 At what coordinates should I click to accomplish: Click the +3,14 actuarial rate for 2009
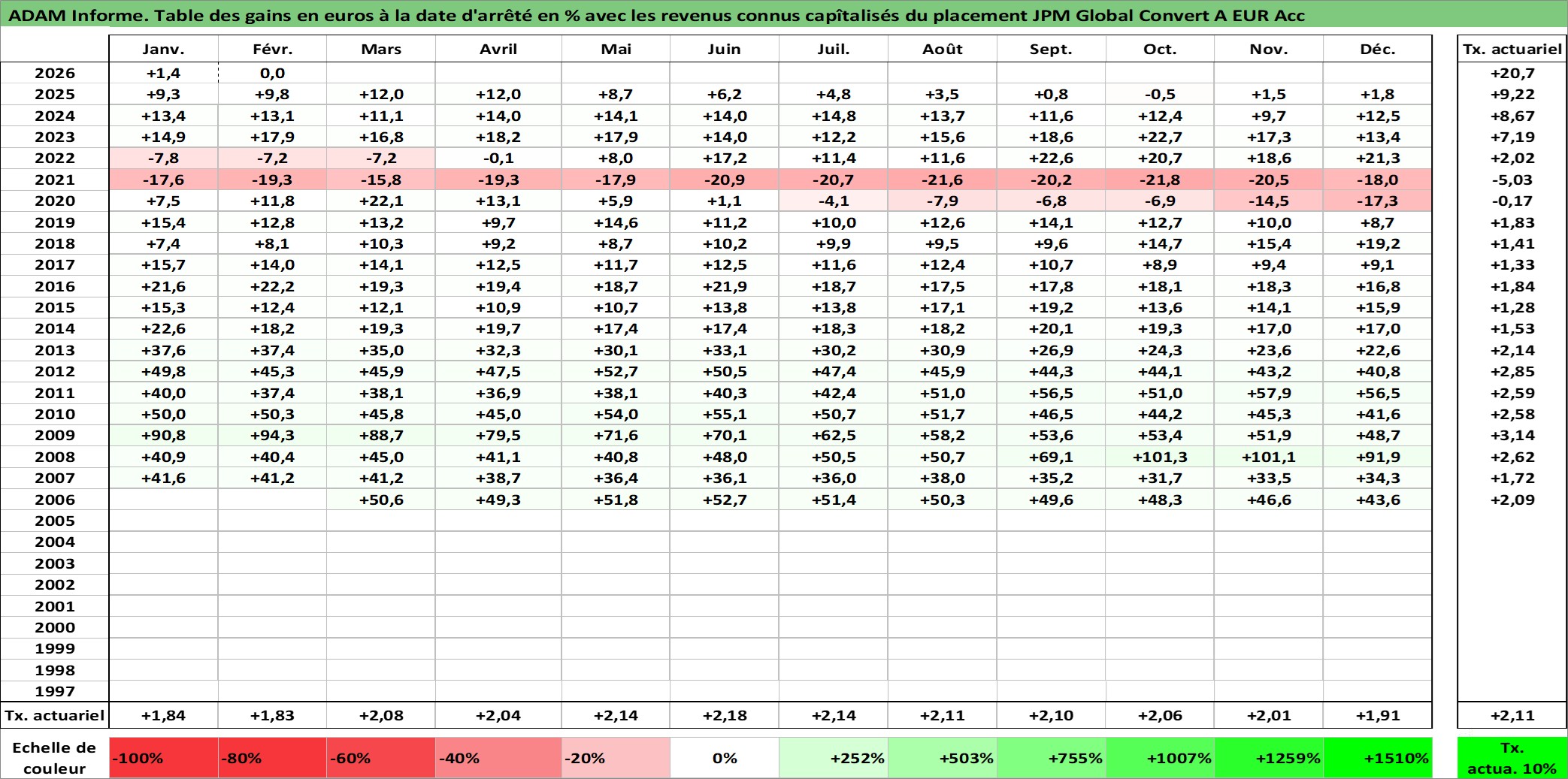click(x=1512, y=435)
